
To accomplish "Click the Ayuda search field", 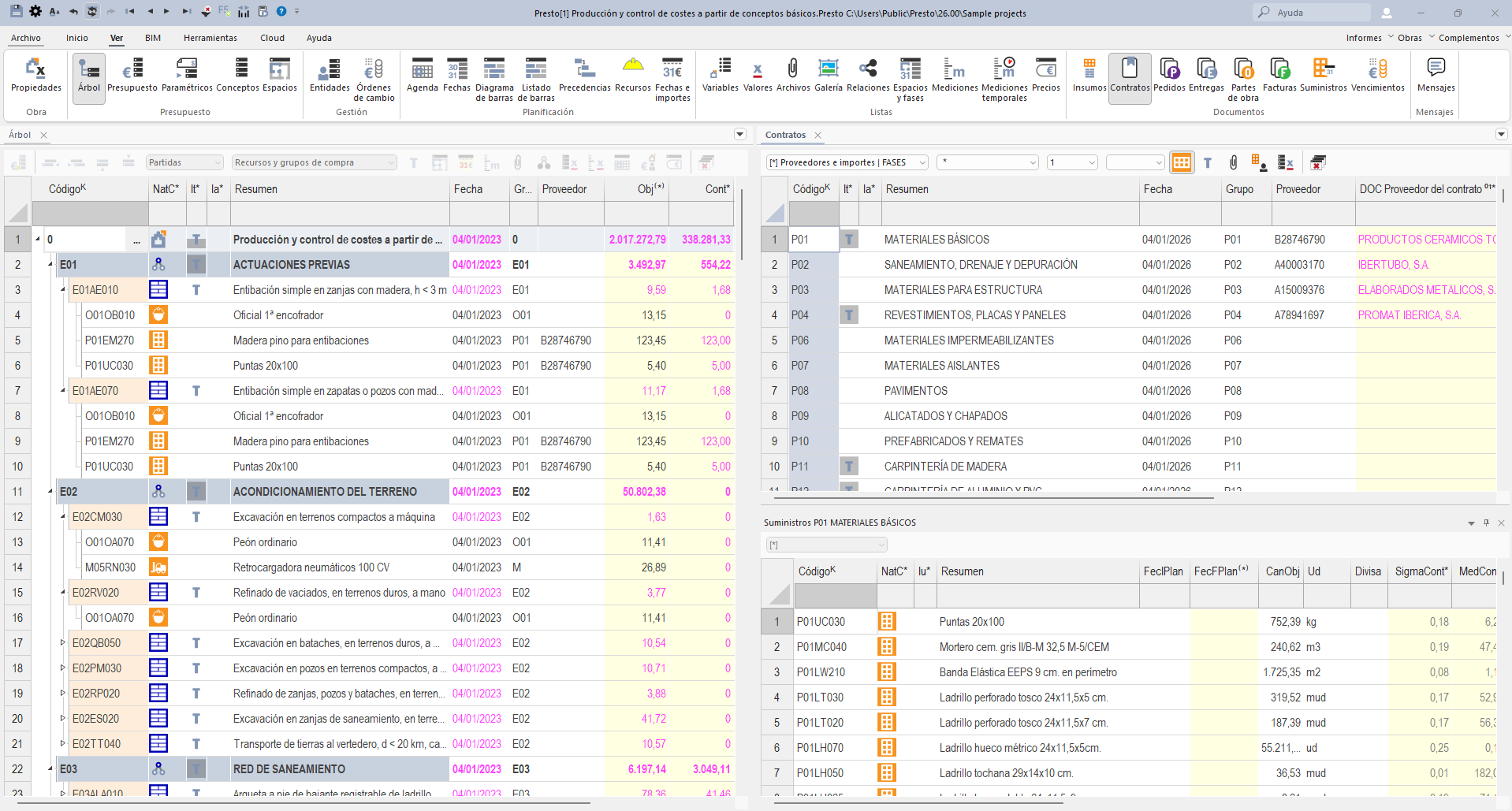I will click(1312, 13).
